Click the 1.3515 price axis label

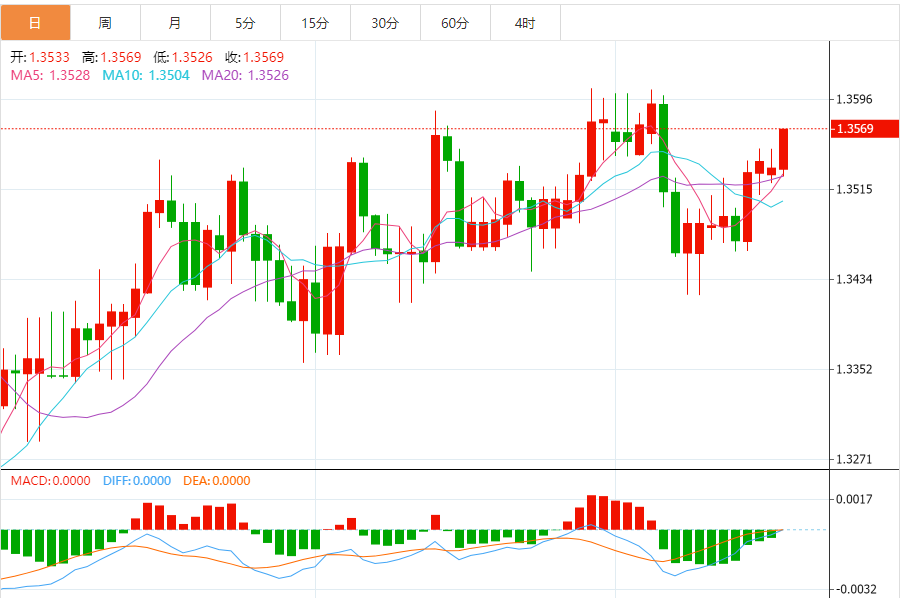855,189
